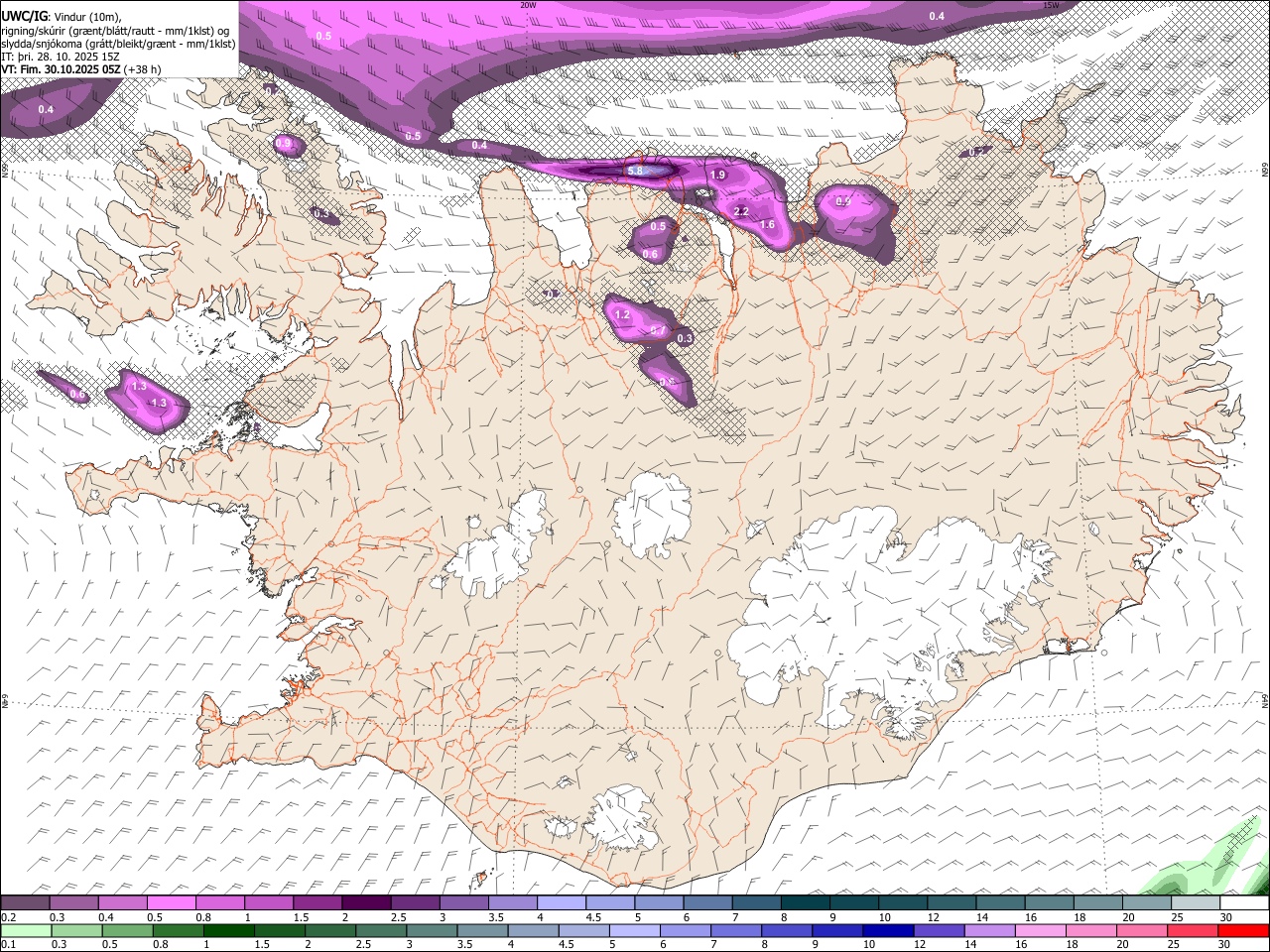Pick the light blue 4 swatch, upper legend
1270x952 pixels.
[x=561, y=902]
